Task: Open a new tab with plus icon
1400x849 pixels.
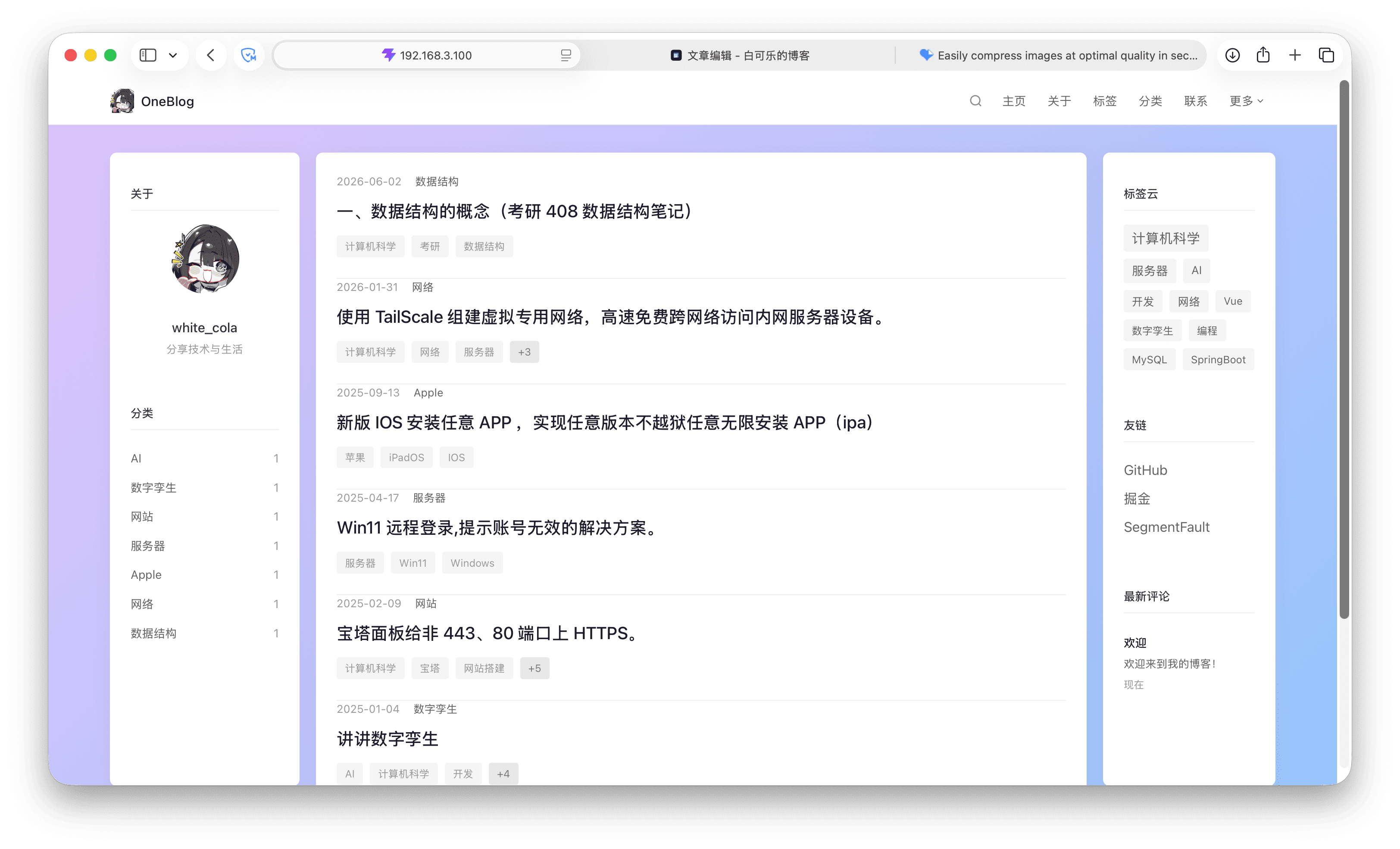Action: click(x=1295, y=55)
